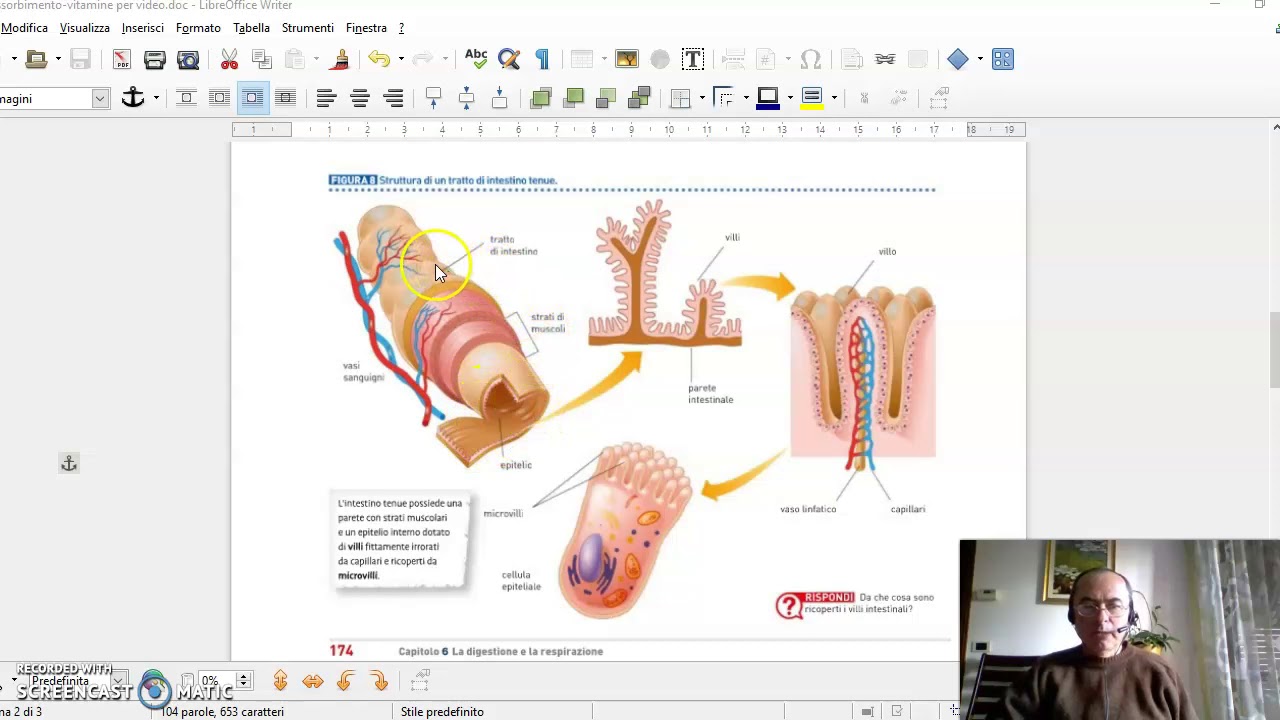This screenshot has width=1280, height=720.
Task: Enable wrap off for the image
Action: point(186,98)
